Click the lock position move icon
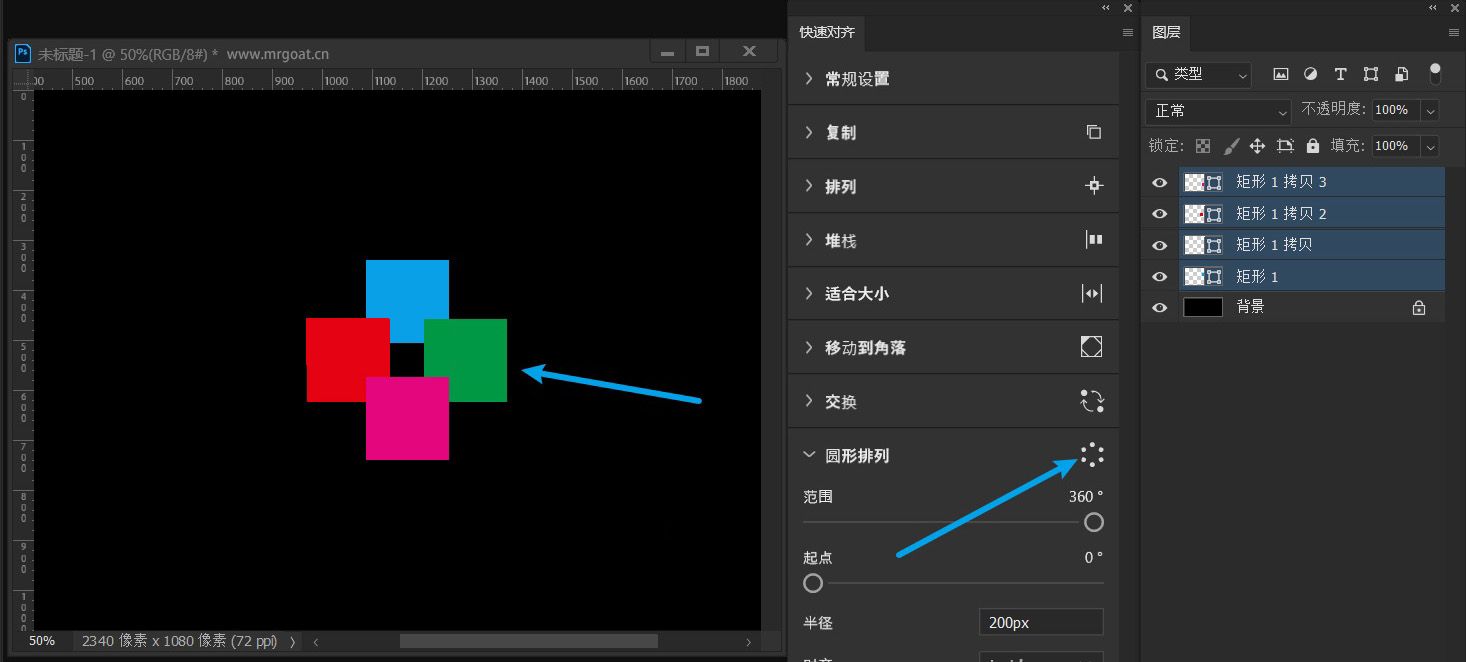The height and width of the screenshot is (662, 1466). click(1258, 146)
